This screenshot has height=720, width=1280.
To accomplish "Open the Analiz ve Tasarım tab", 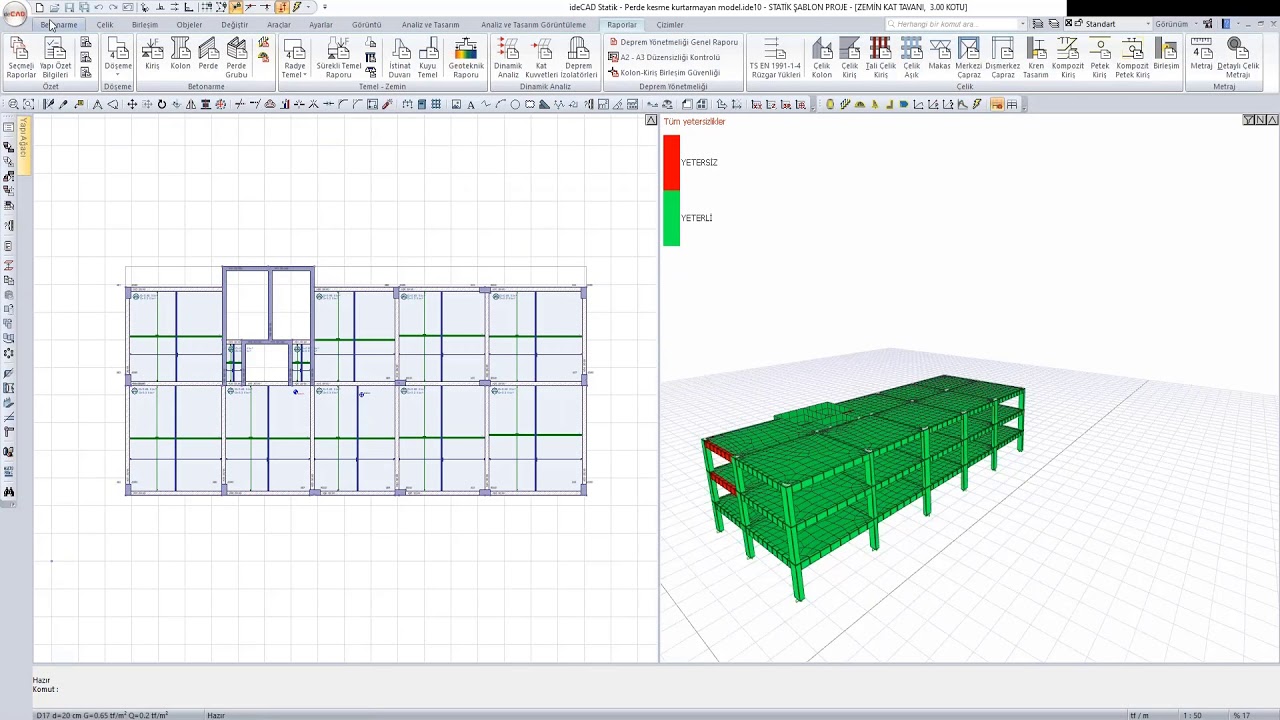I will [430, 25].
